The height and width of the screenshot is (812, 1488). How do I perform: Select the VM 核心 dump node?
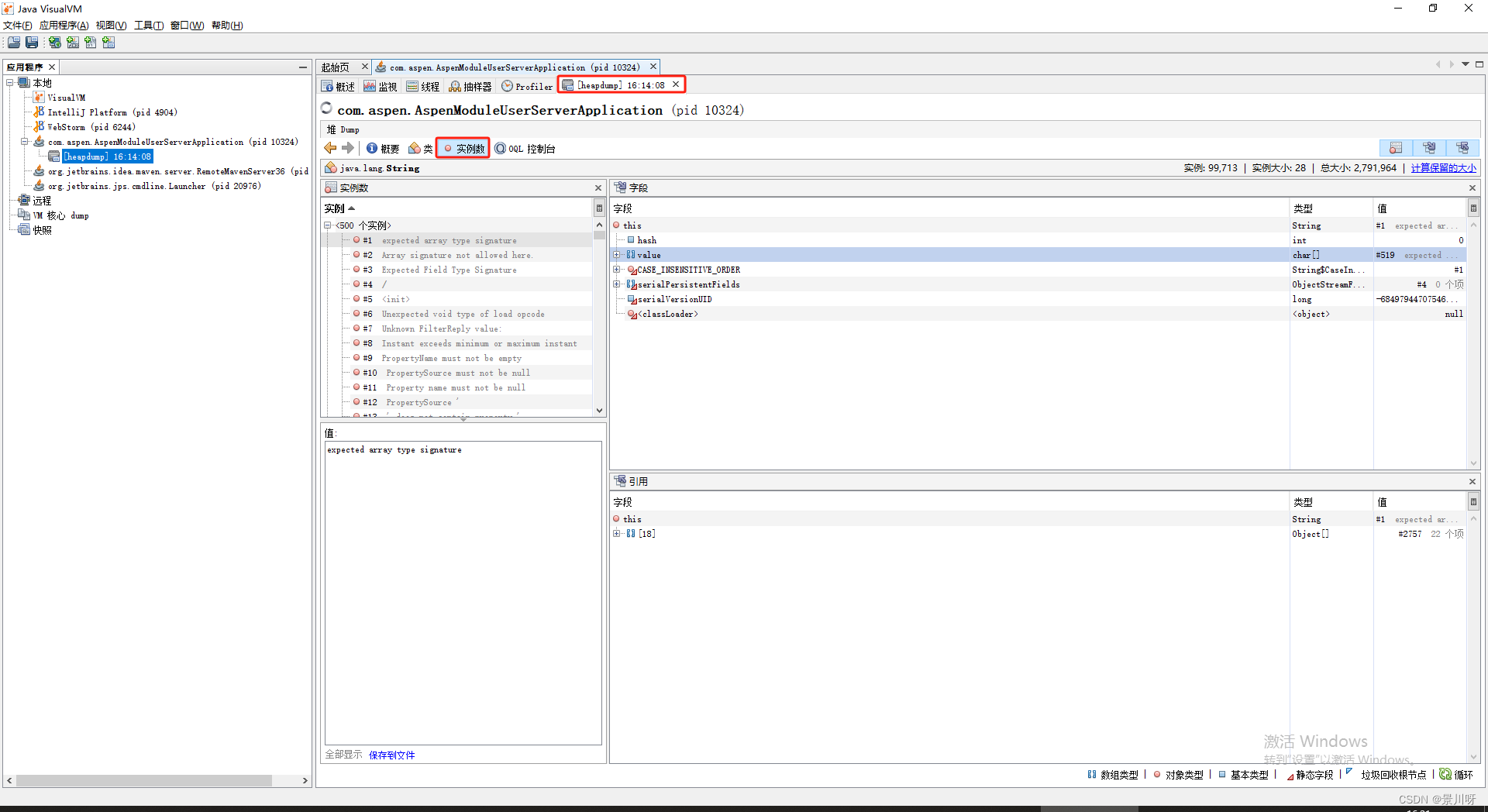click(53, 215)
